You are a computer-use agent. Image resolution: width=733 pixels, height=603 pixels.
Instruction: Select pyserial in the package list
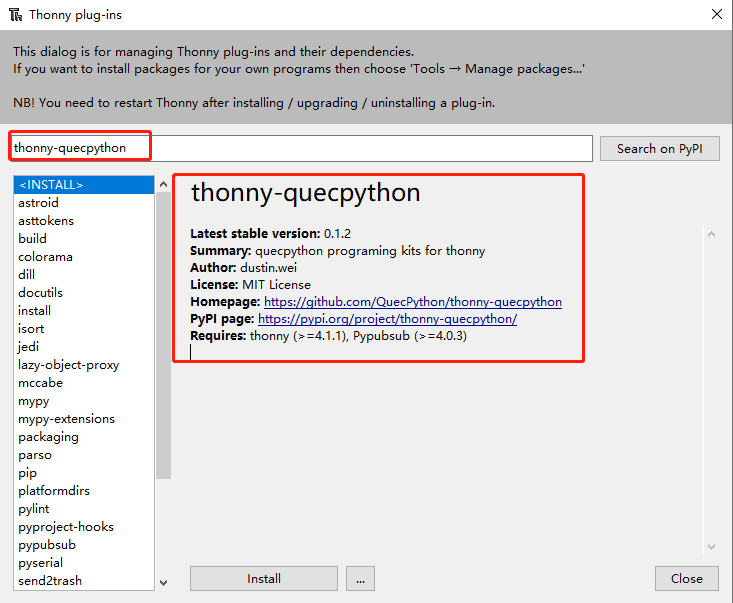tap(84, 563)
